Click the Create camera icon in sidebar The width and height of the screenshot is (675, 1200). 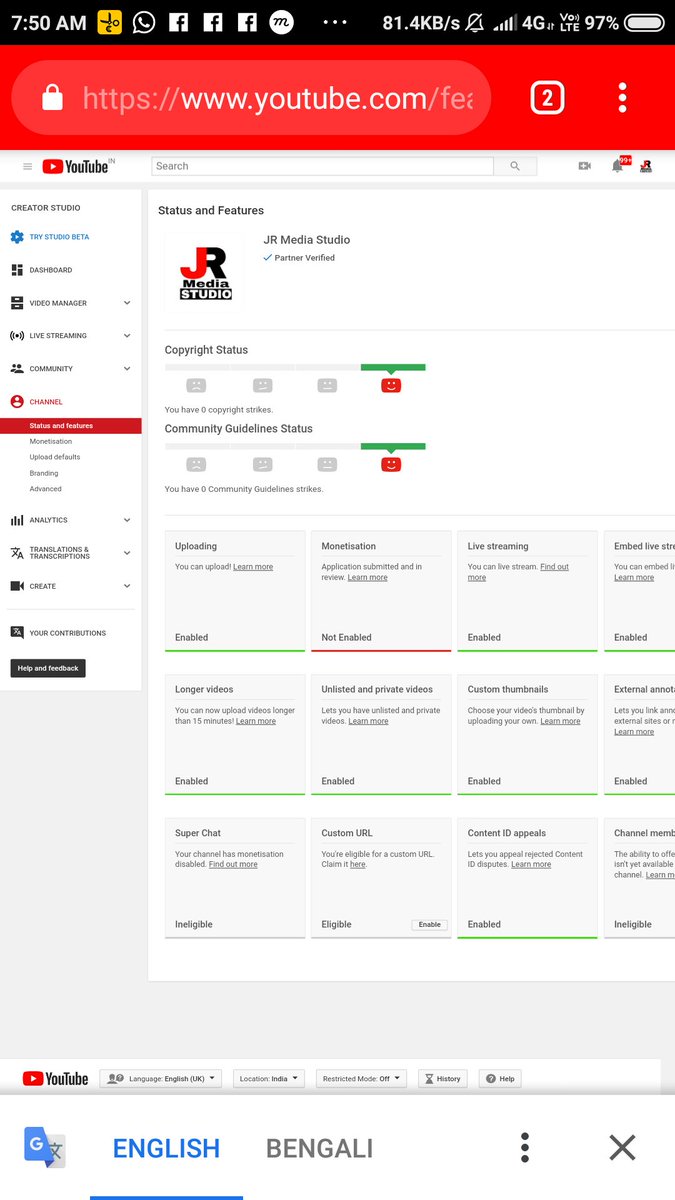point(17,586)
